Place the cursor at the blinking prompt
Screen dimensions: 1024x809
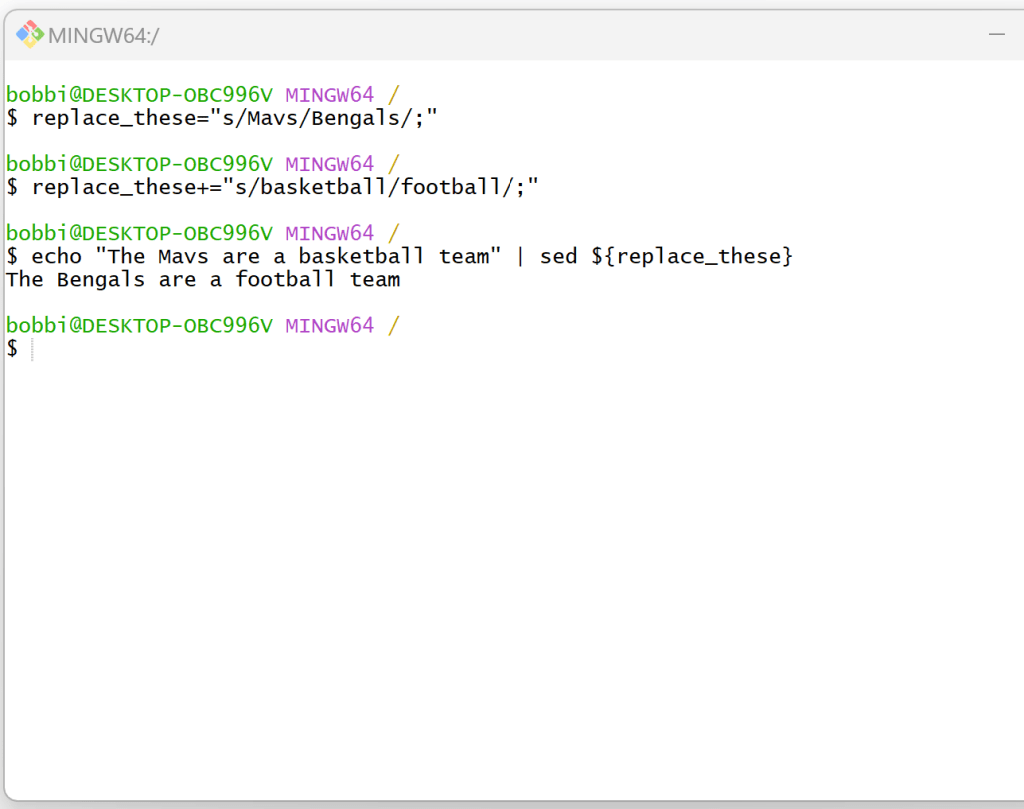[30, 348]
